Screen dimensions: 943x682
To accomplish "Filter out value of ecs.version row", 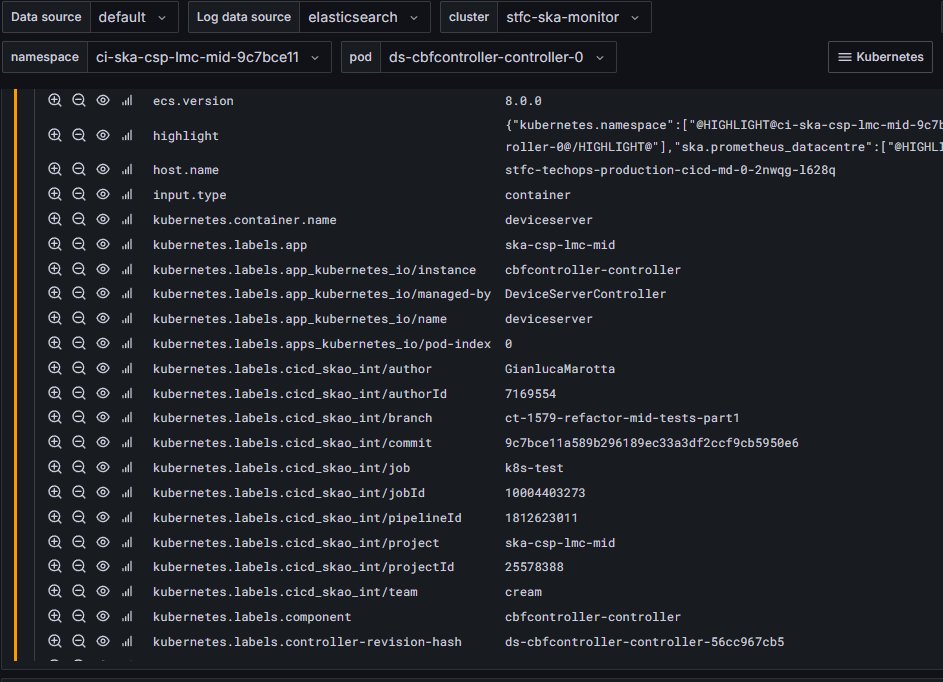I will pyautogui.click(x=79, y=100).
